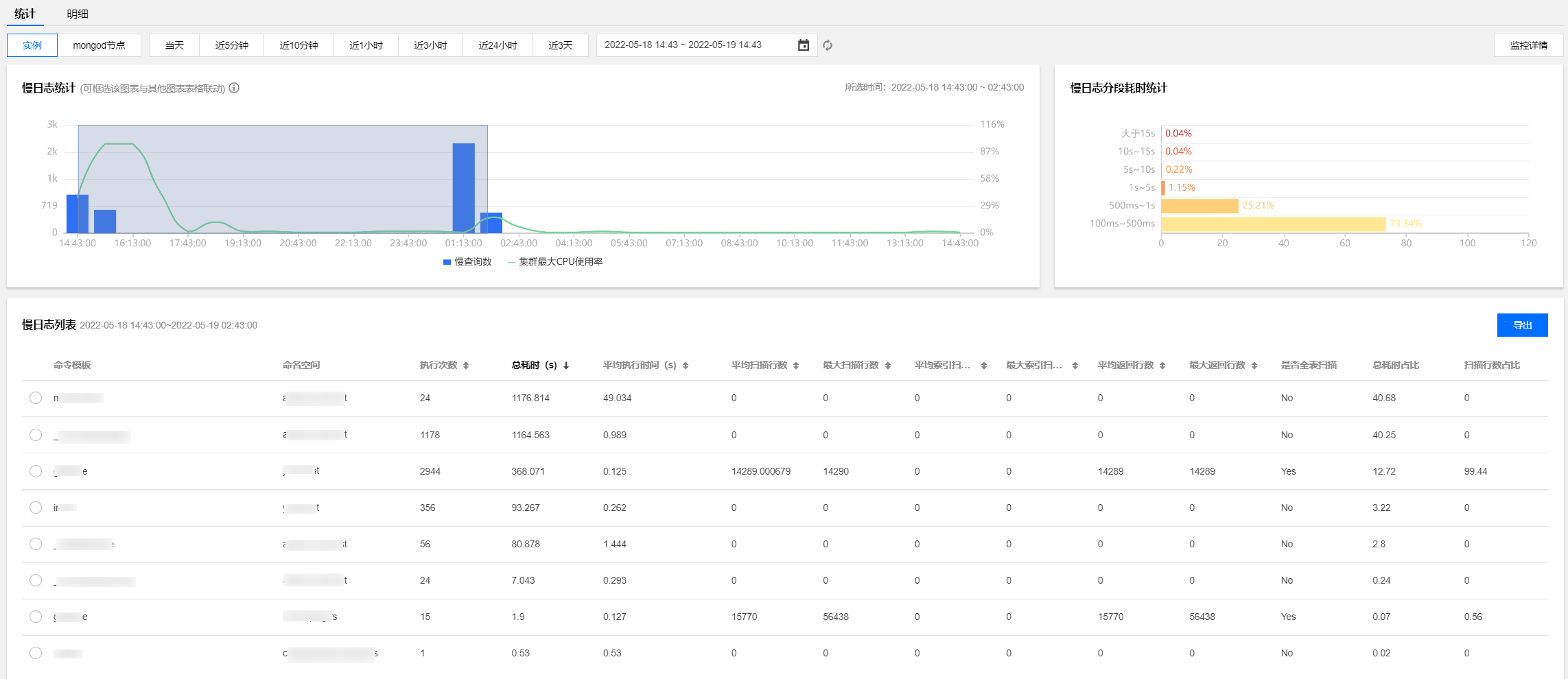Select the radio button for the first log row
1568x679 pixels.
[x=36, y=398]
